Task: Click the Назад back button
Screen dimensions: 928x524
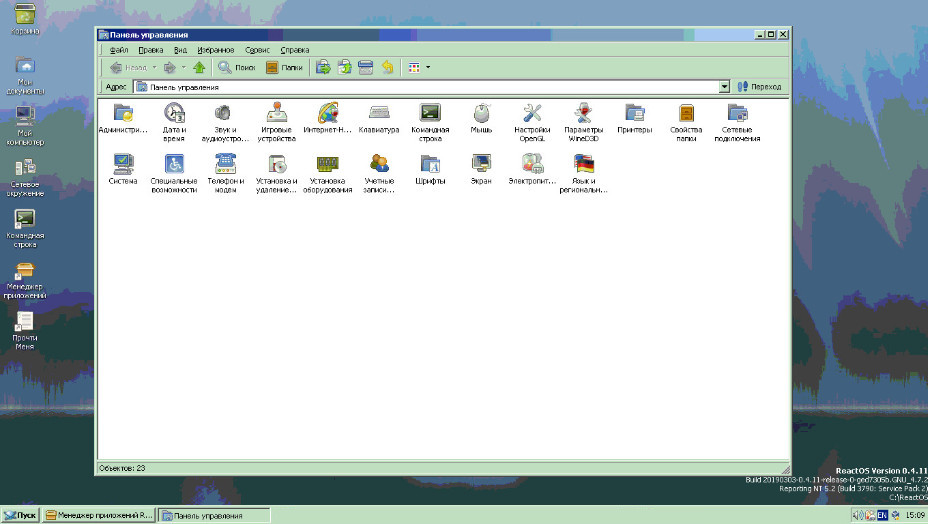Action: tap(128, 67)
